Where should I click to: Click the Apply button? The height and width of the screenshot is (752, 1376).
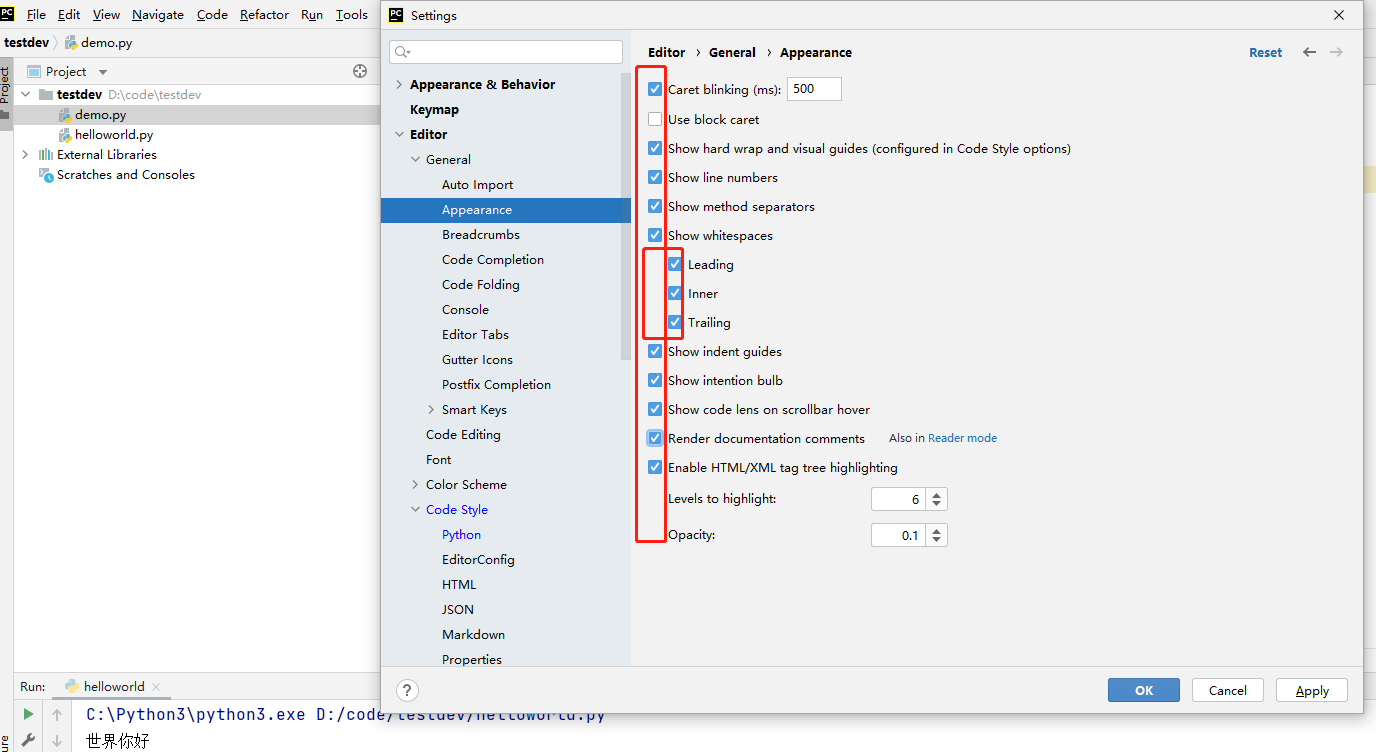tap(1312, 690)
